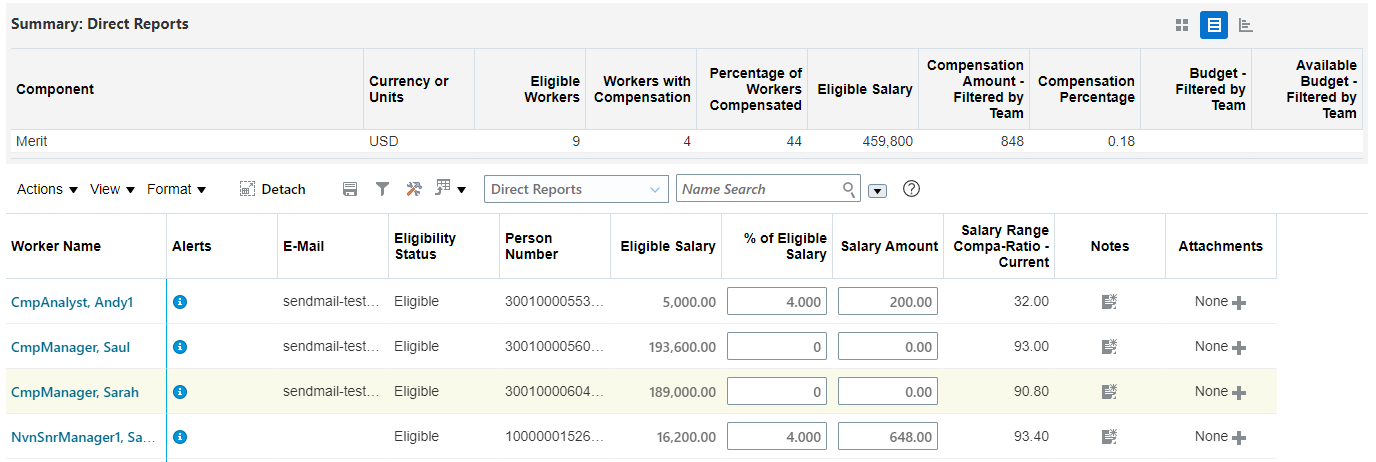1376x462 pixels.
Task: Select the summary table view button
Action: pyautogui.click(x=1213, y=25)
